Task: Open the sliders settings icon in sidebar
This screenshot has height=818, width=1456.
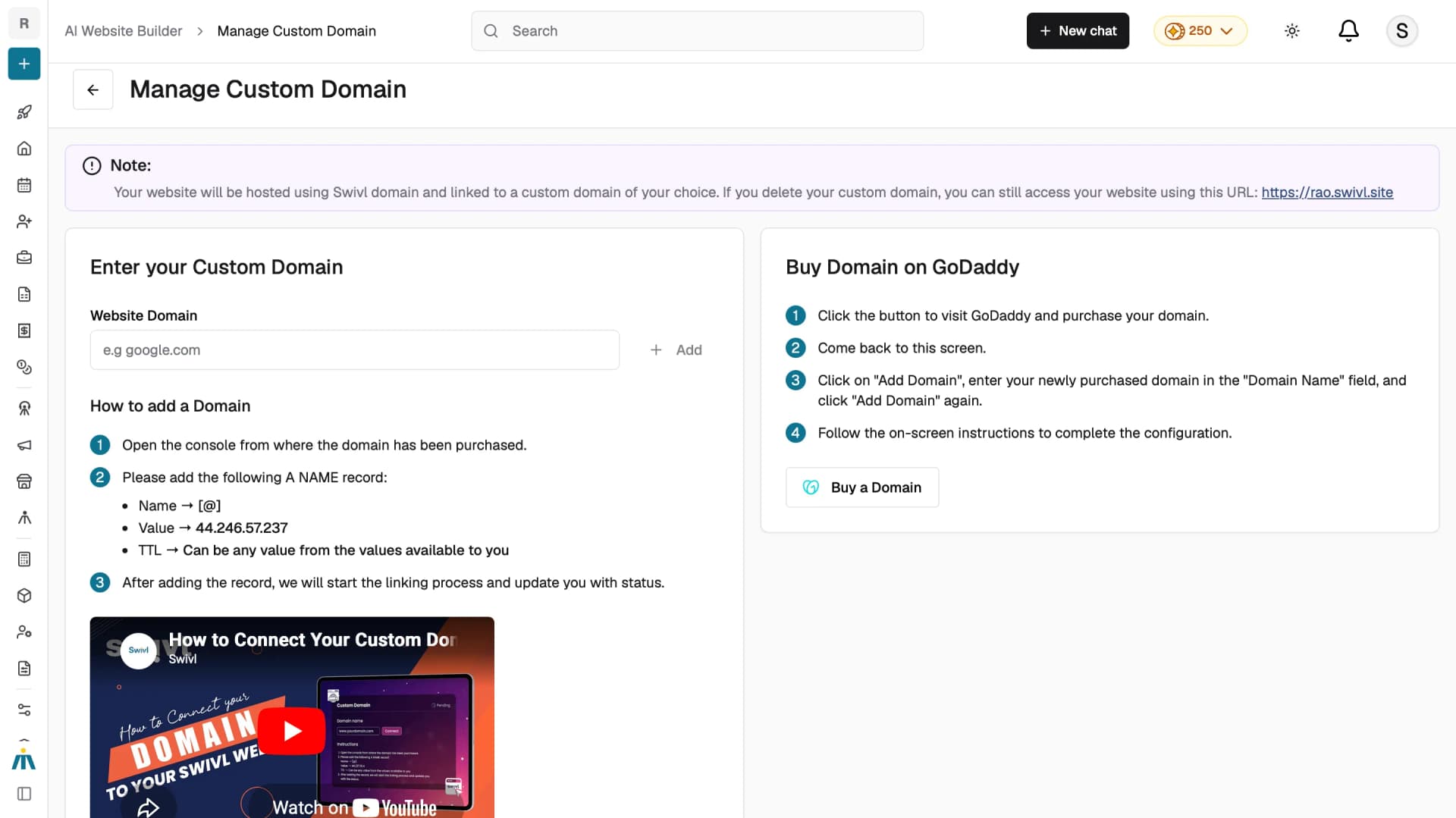Action: coord(24,710)
